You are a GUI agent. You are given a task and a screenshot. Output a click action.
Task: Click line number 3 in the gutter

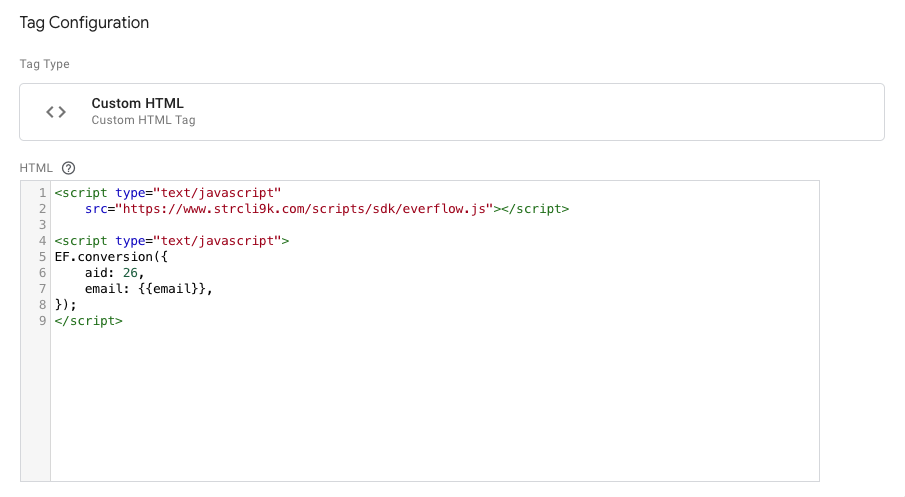coord(42,225)
